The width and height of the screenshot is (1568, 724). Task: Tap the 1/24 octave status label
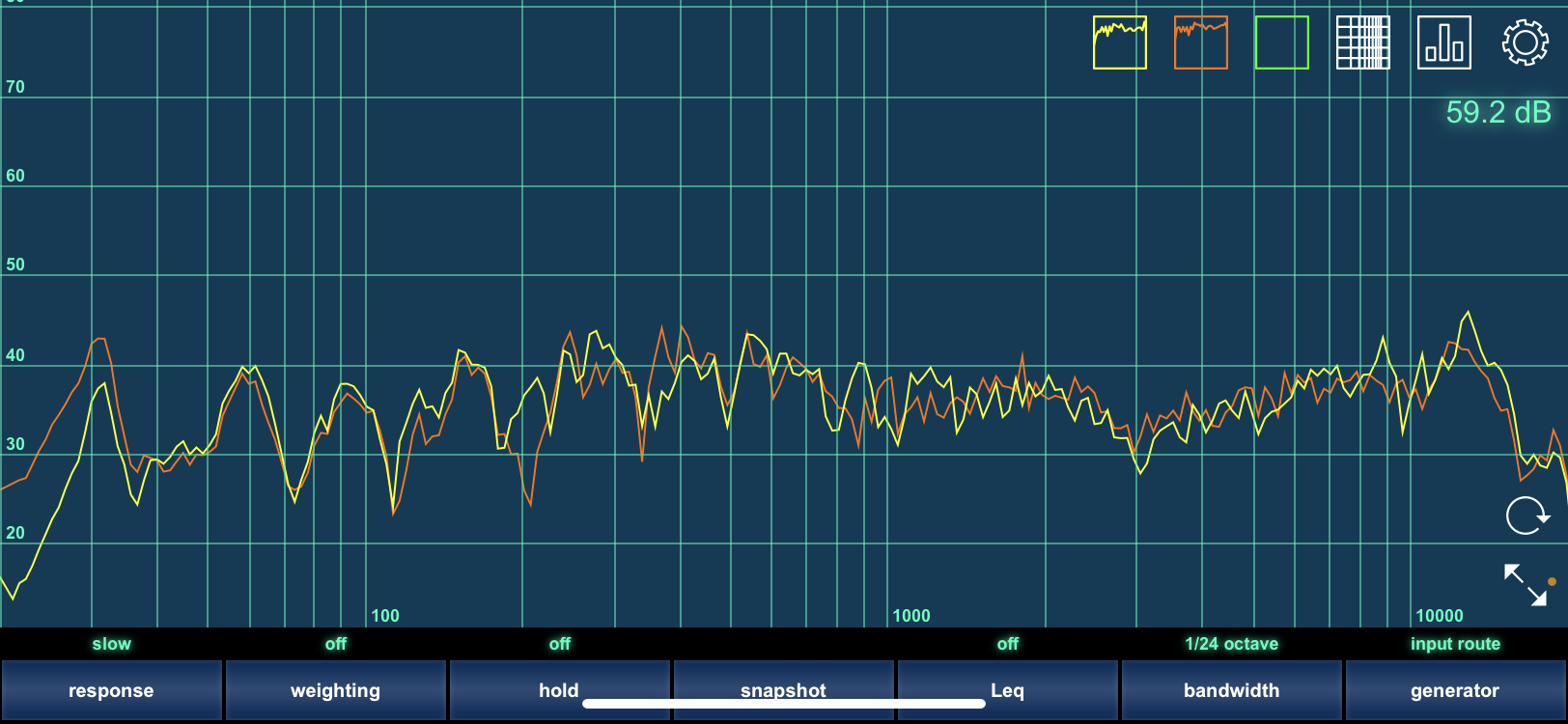tap(1231, 644)
